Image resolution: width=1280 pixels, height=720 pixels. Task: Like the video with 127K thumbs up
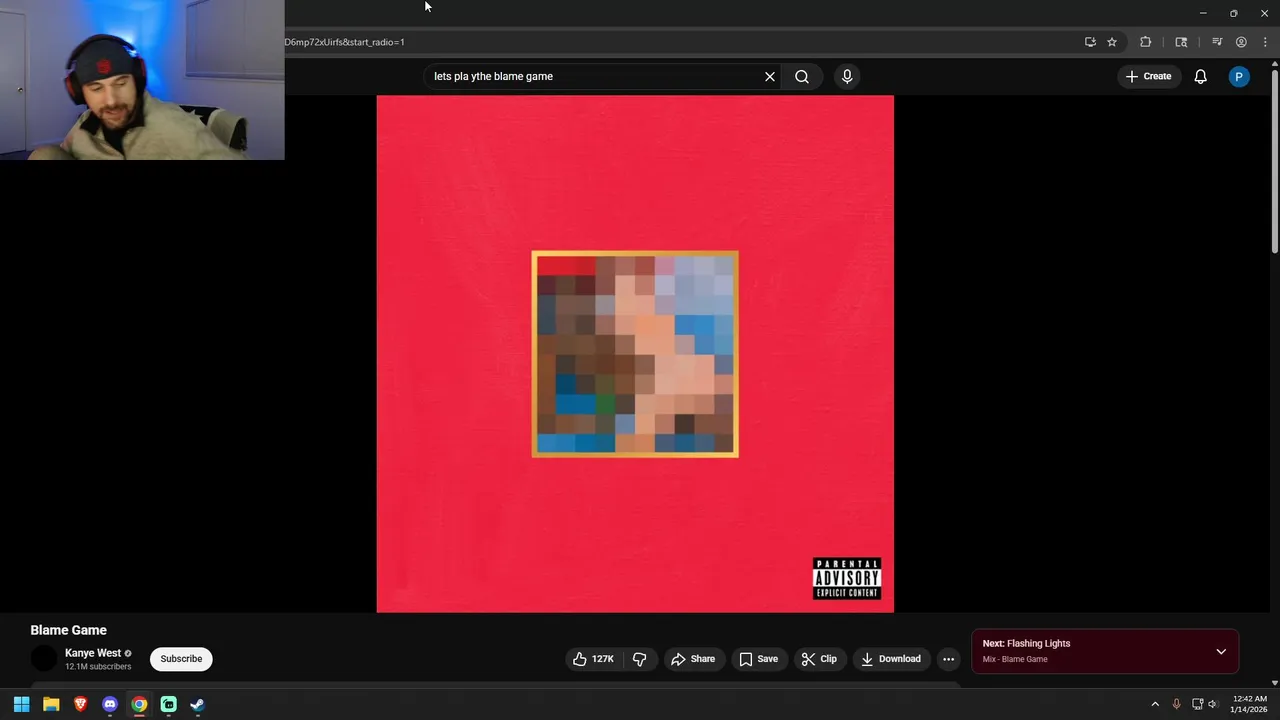pyautogui.click(x=593, y=659)
